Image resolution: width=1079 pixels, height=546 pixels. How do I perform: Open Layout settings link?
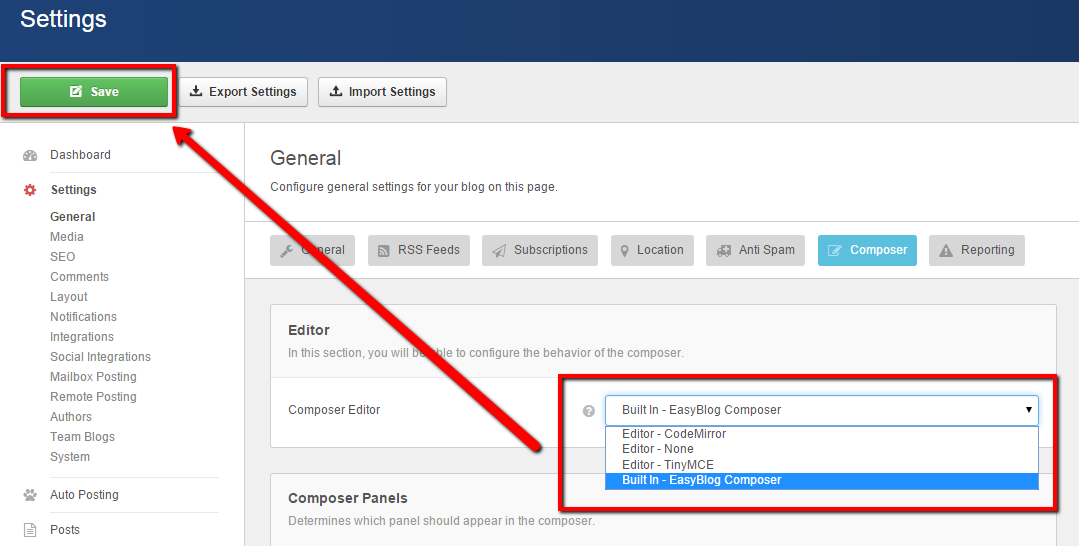(69, 297)
